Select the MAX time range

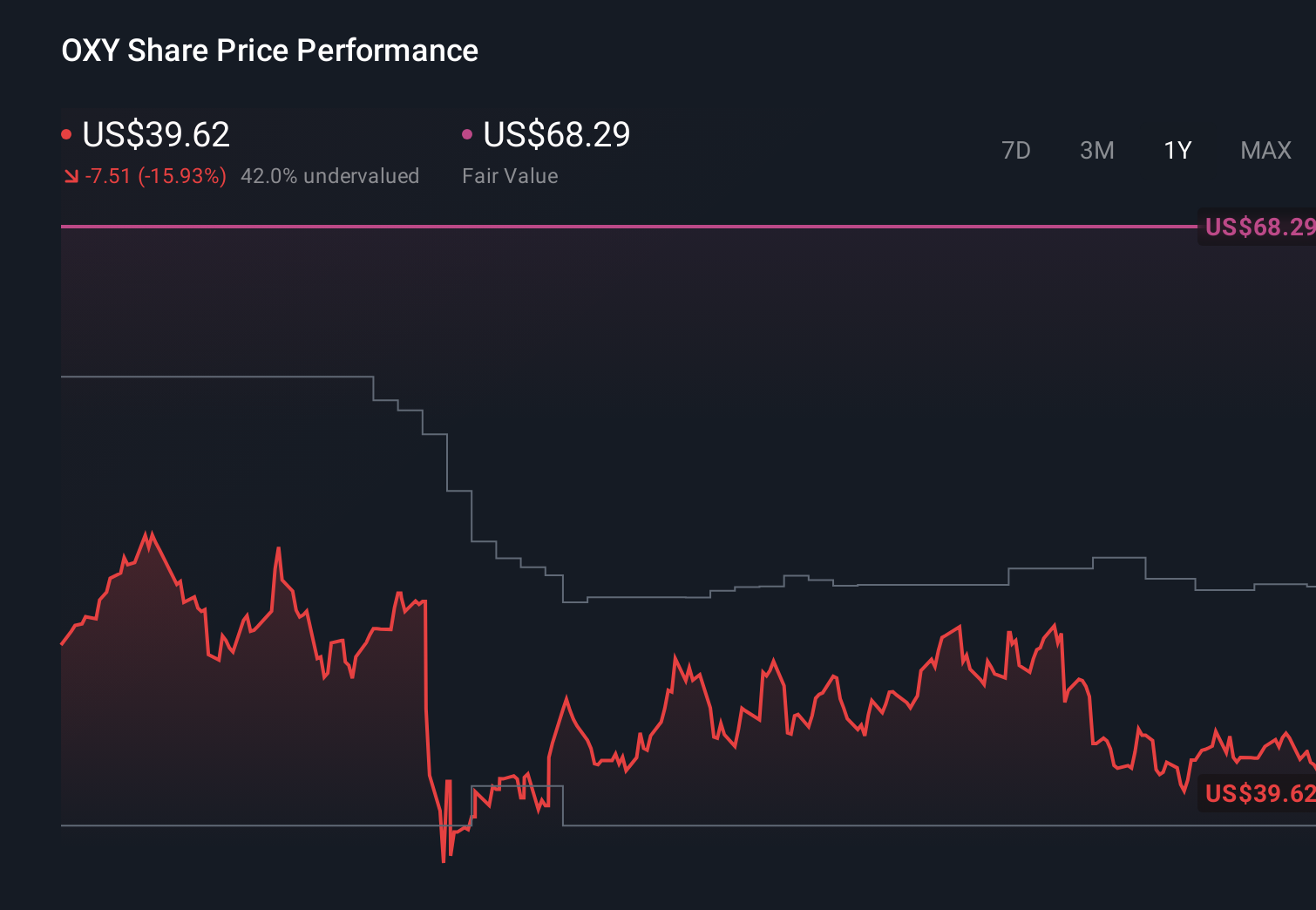(1265, 150)
